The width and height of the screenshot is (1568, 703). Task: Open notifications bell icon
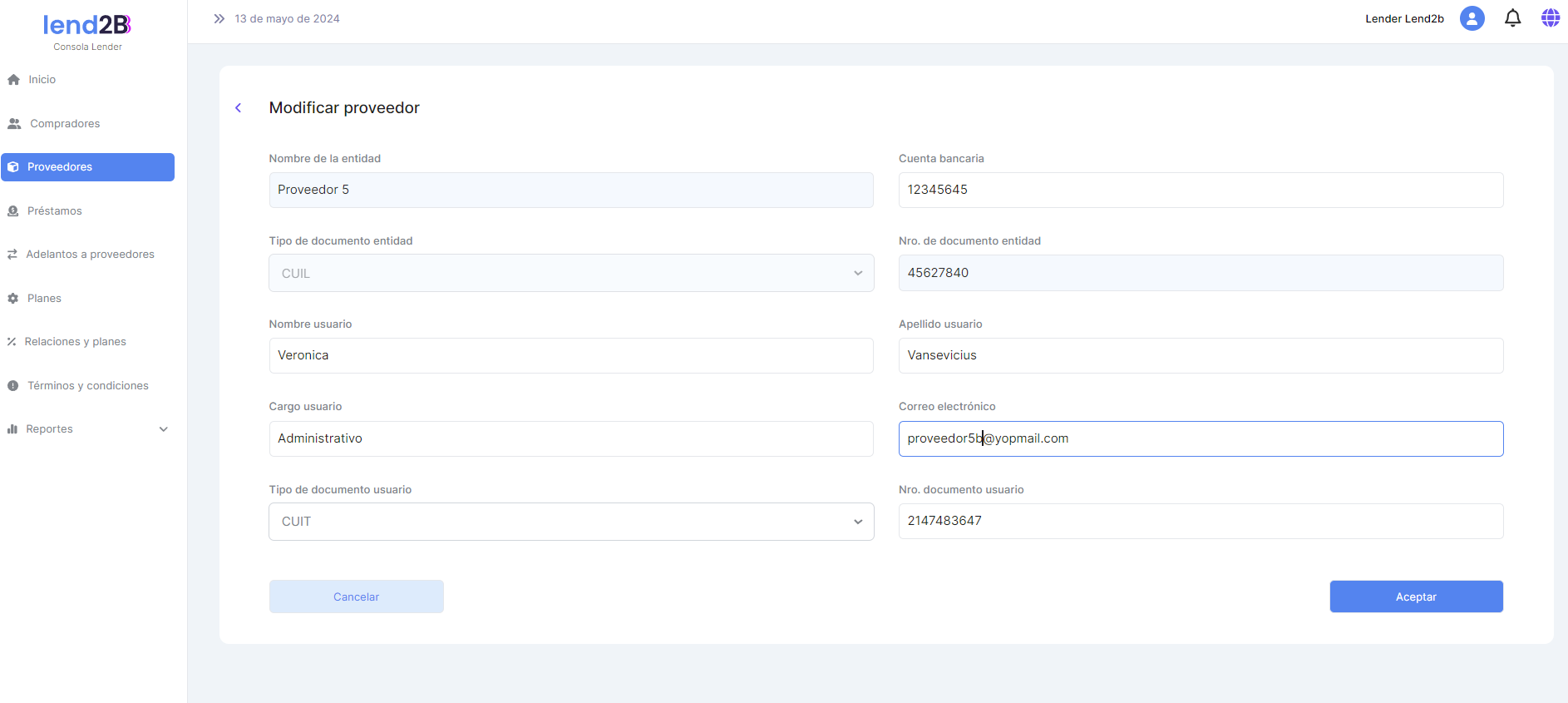[1512, 18]
